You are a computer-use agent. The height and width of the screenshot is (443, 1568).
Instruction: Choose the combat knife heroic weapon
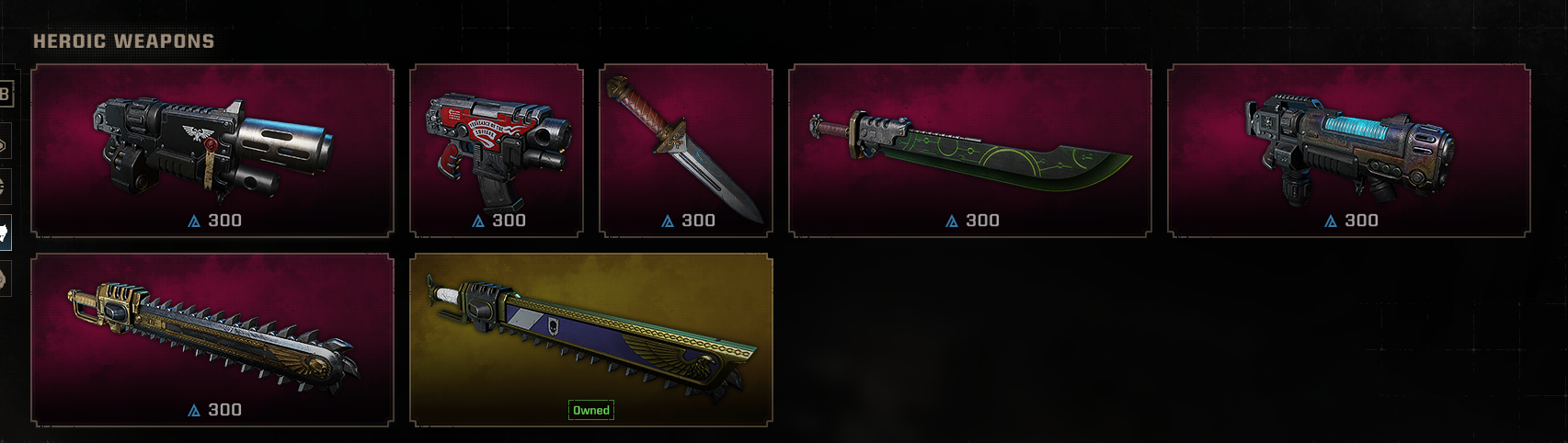(686, 151)
